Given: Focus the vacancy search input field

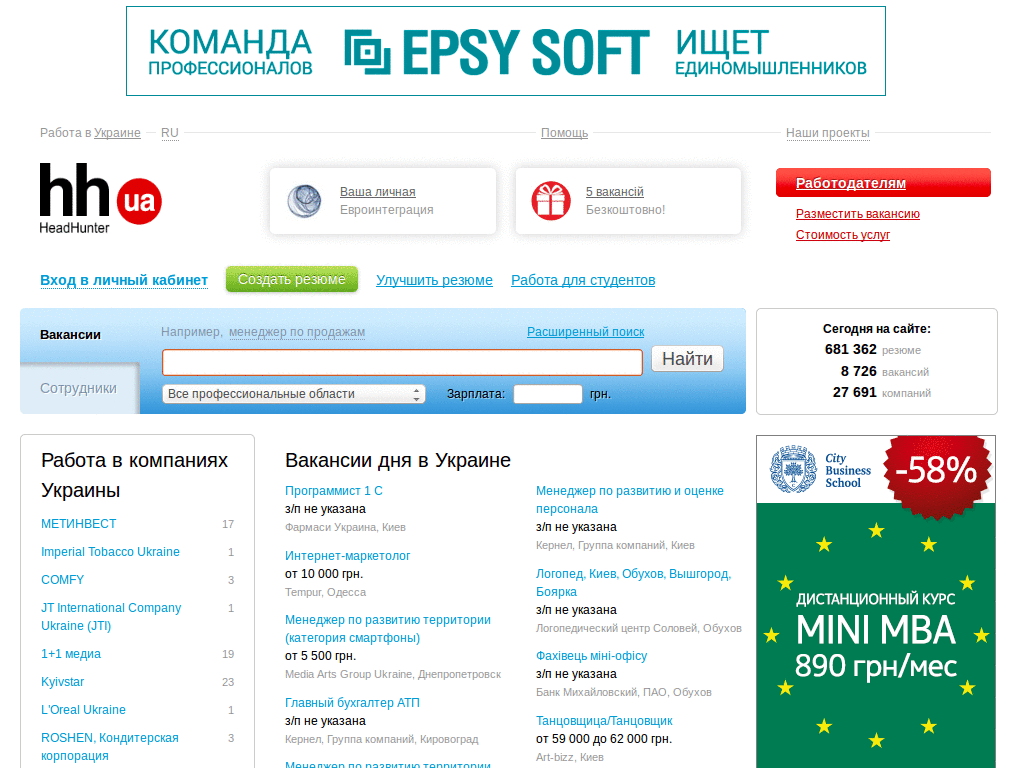Looking at the screenshot, I should point(402,362).
